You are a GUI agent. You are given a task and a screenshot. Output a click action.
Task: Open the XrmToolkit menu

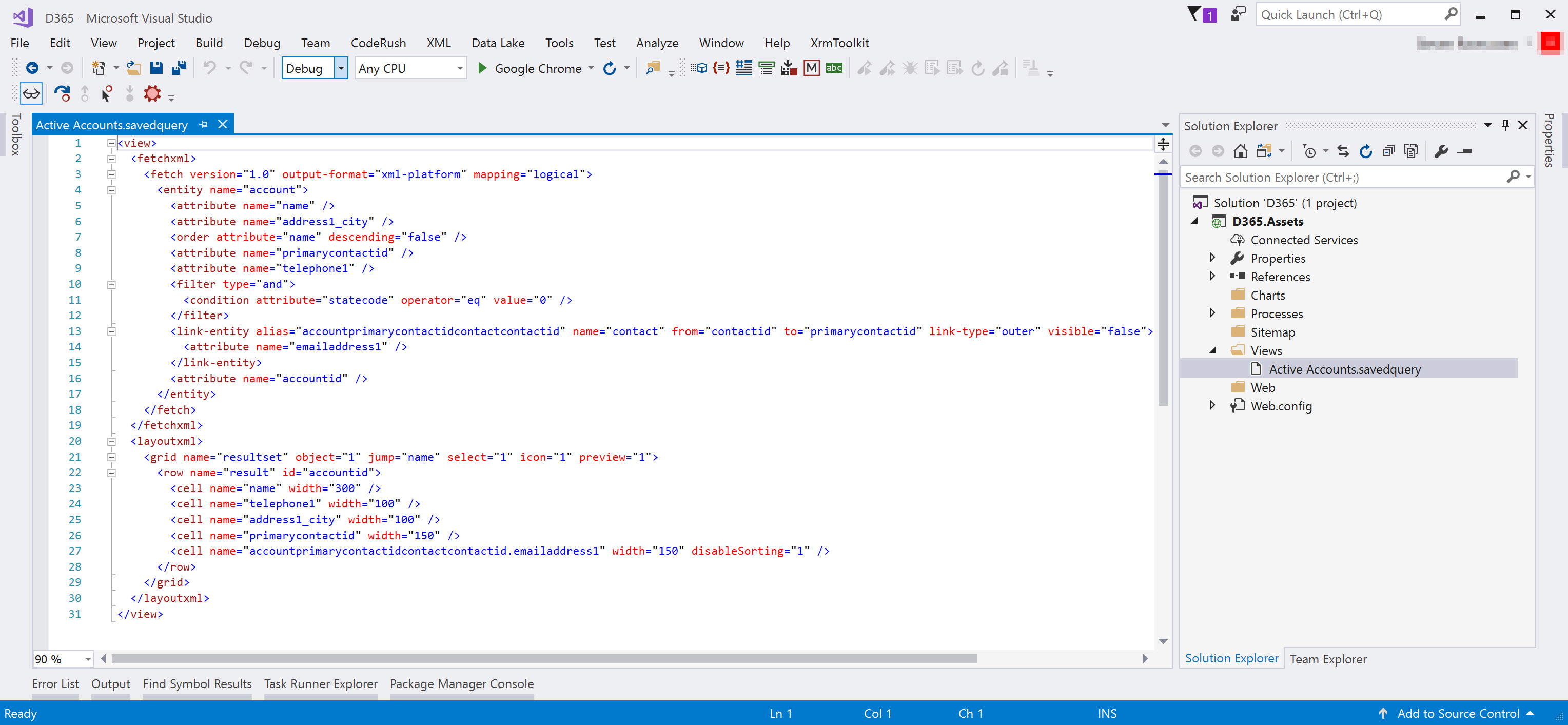tap(839, 43)
